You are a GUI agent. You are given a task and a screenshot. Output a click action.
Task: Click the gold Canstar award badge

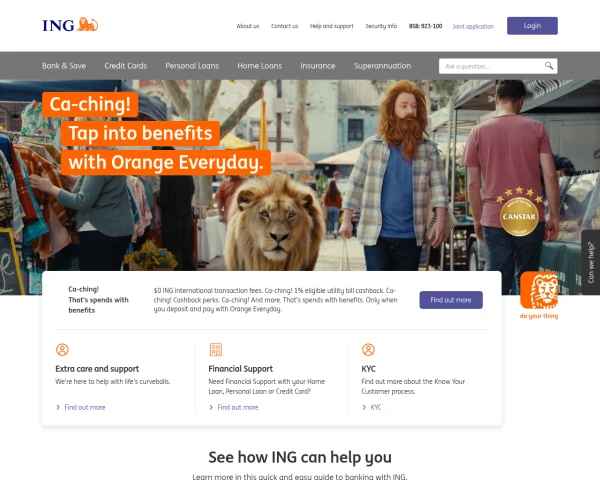(519, 212)
